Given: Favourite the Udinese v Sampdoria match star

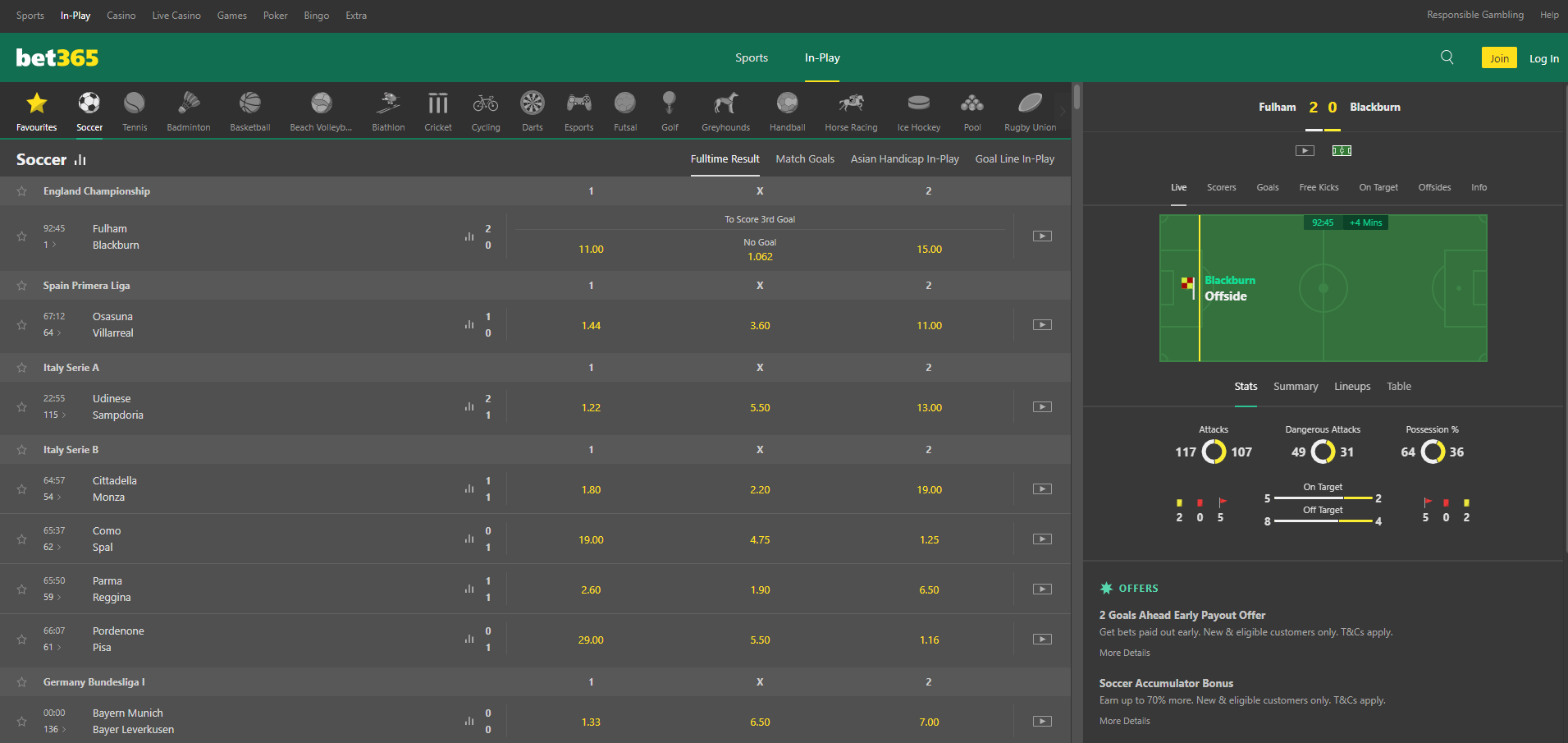Looking at the screenshot, I should [22, 407].
